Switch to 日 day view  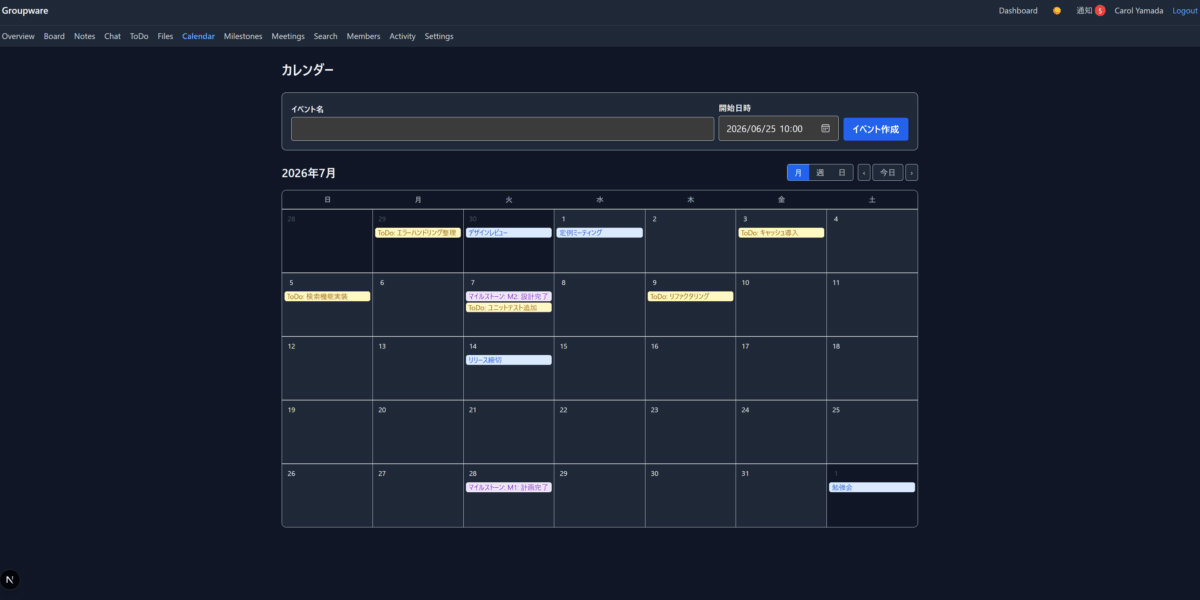point(842,173)
